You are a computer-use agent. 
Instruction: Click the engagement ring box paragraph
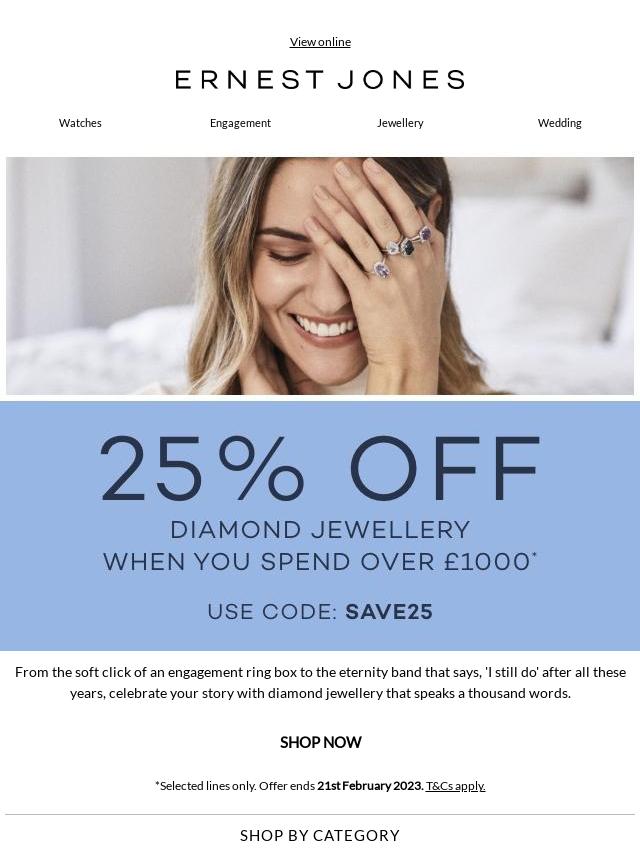pos(320,682)
